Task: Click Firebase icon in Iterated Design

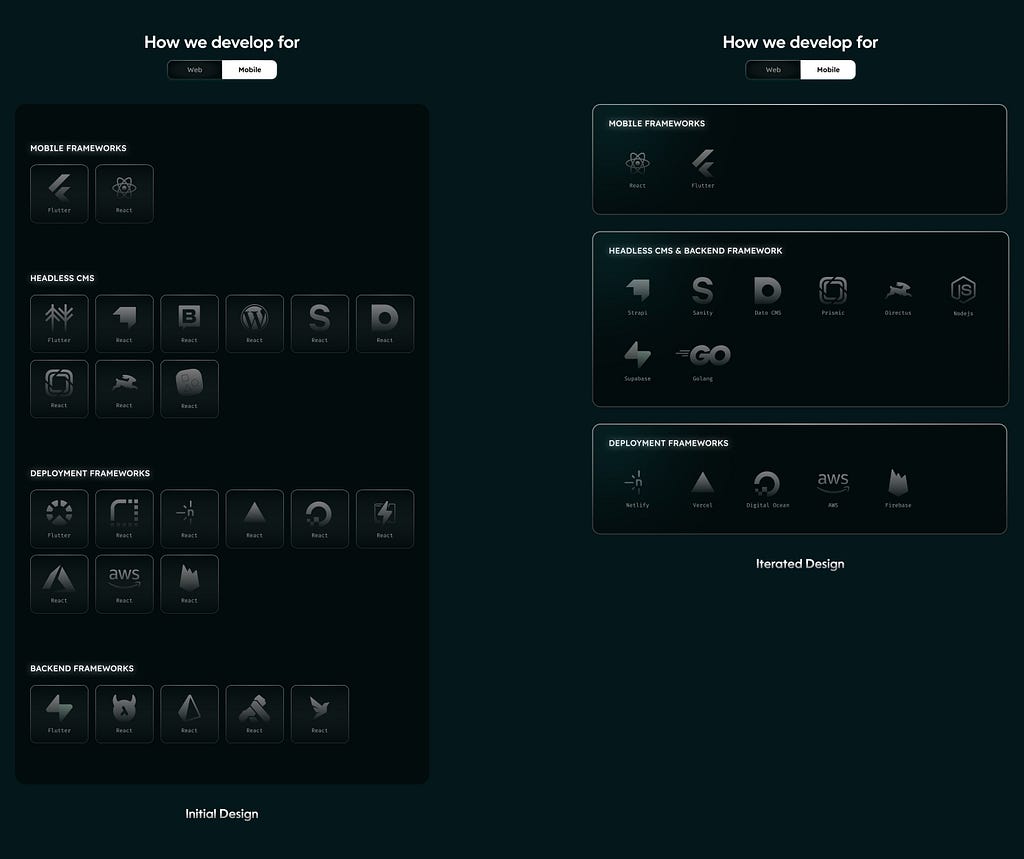Action: [x=899, y=482]
